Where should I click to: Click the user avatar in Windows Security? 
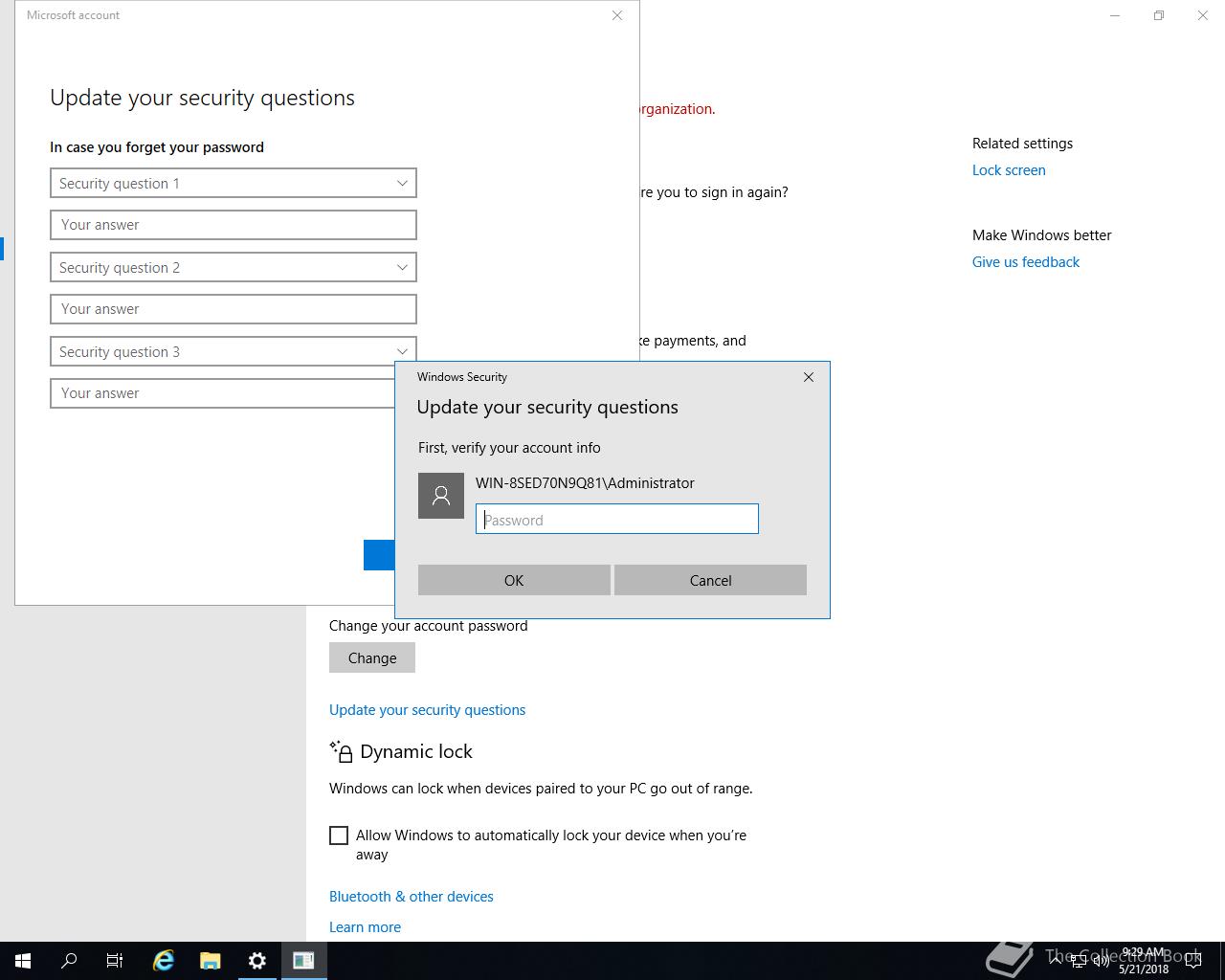point(441,496)
